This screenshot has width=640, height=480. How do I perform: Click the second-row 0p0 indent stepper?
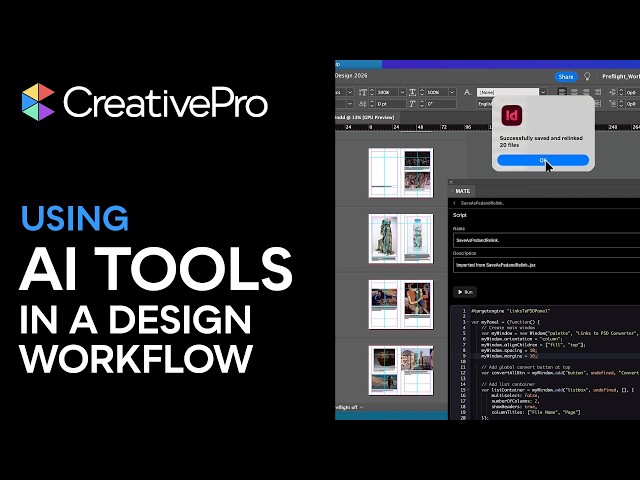pyautogui.click(x=621, y=104)
